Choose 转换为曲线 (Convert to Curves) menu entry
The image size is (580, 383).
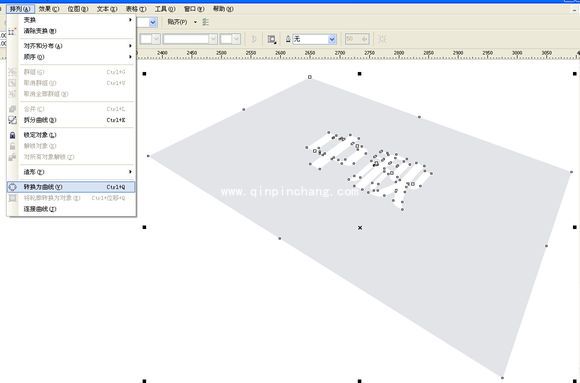pos(71,187)
